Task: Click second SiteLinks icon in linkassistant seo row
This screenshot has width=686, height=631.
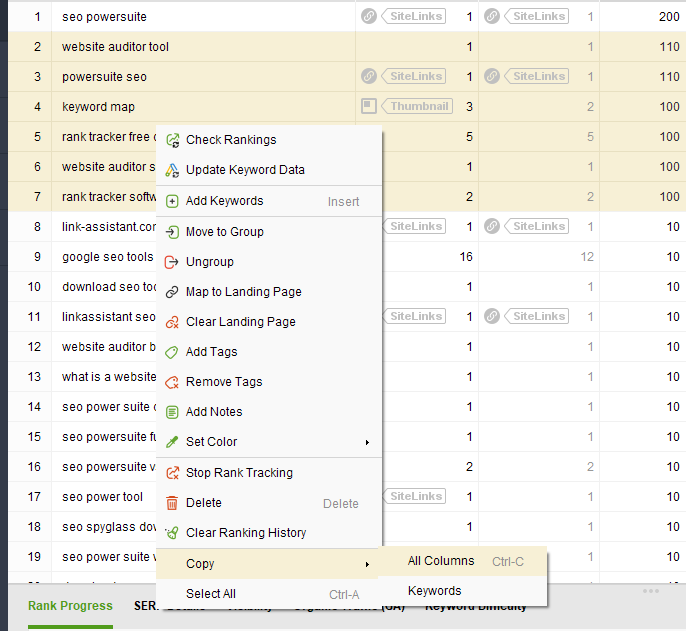Action: point(492,316)
